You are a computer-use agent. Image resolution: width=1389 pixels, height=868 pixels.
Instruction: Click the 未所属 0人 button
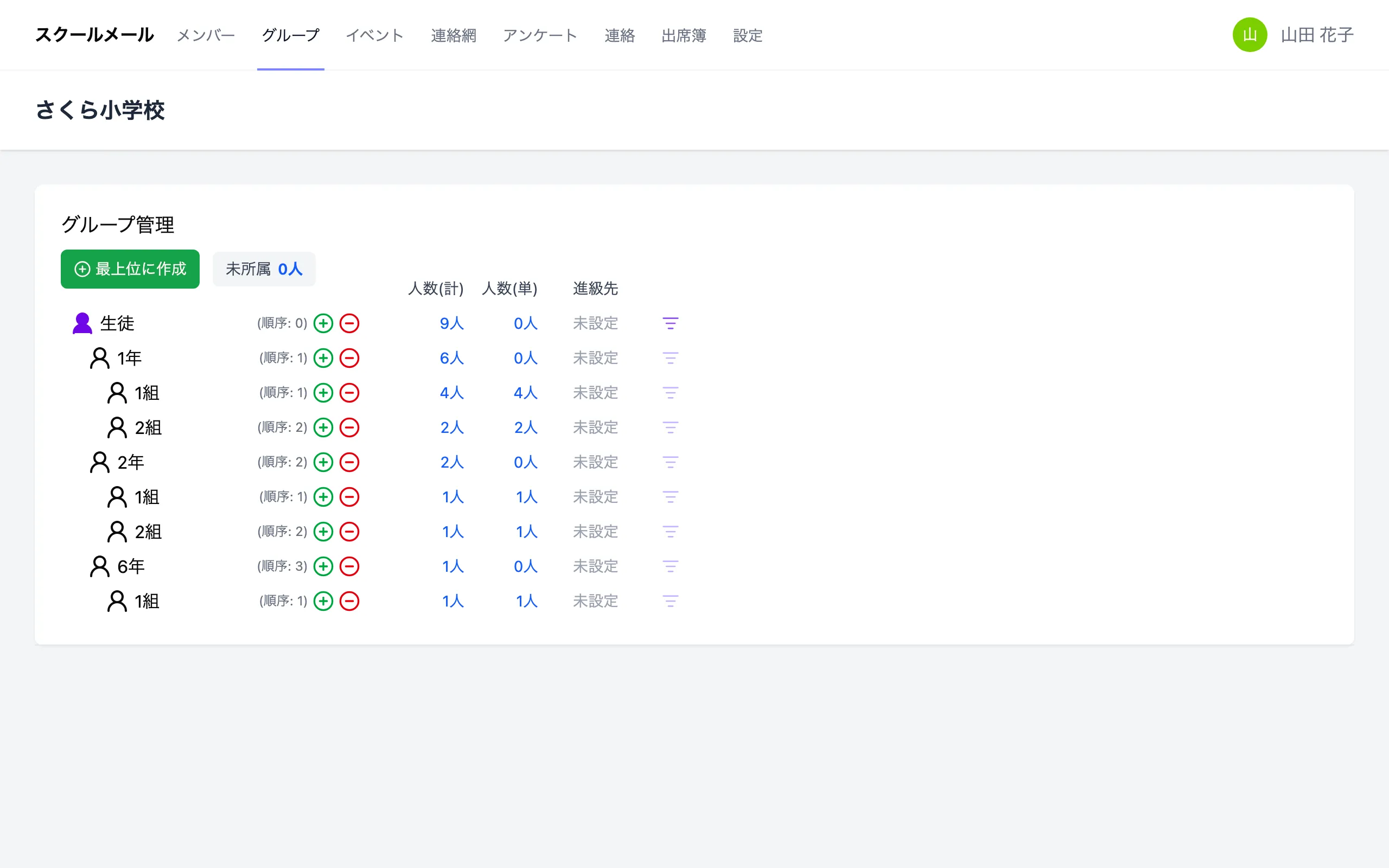click(264, 269)
